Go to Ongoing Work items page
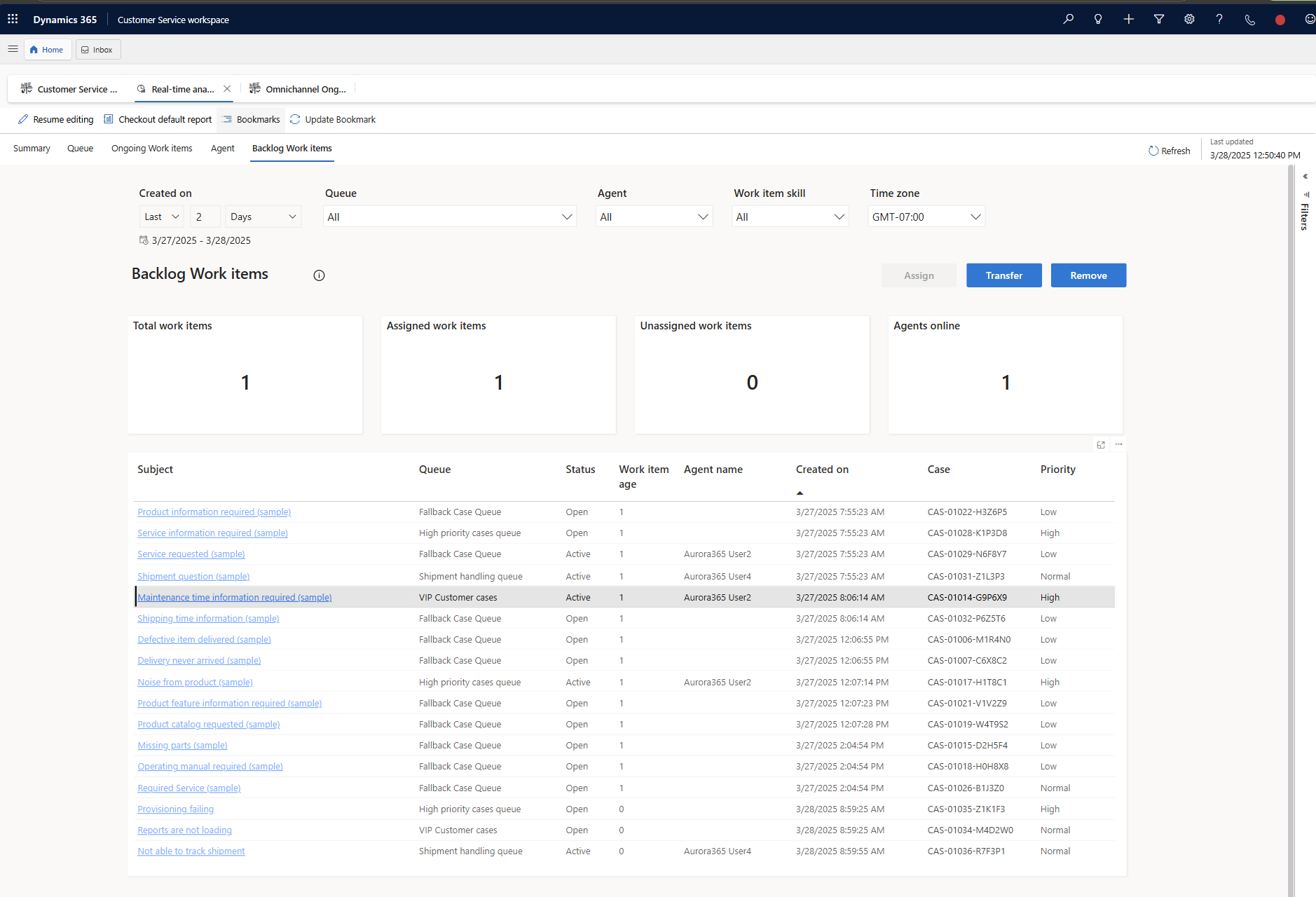The width and height of the screenshot is (1316, 897). click(x=151, y=149)
